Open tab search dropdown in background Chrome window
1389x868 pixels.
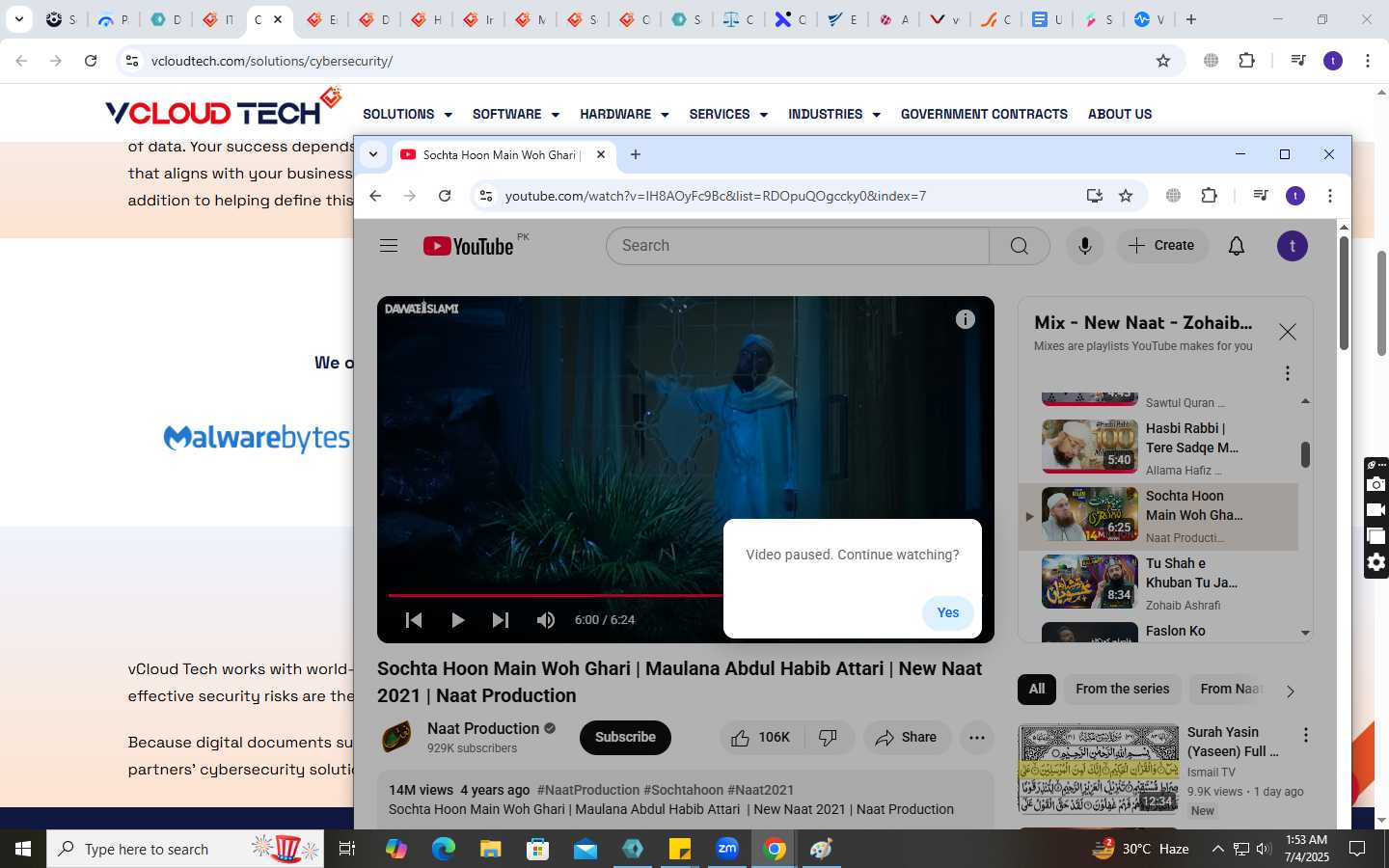coord(18,19)
